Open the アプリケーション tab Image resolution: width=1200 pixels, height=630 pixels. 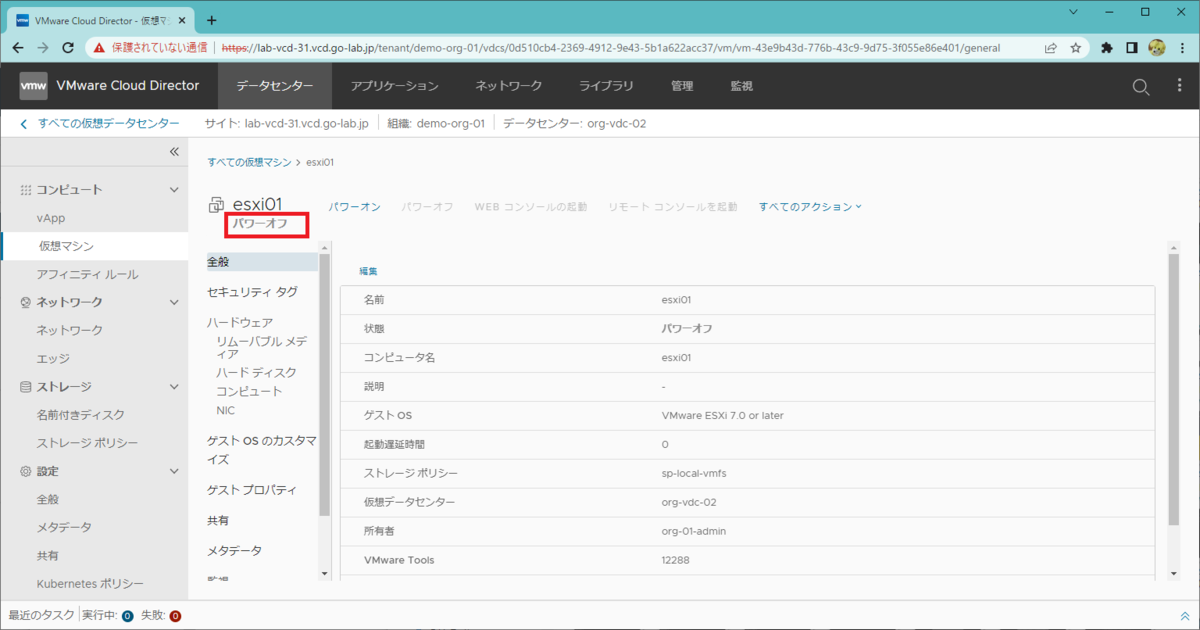pyautogui.click(x=395, y=86)
